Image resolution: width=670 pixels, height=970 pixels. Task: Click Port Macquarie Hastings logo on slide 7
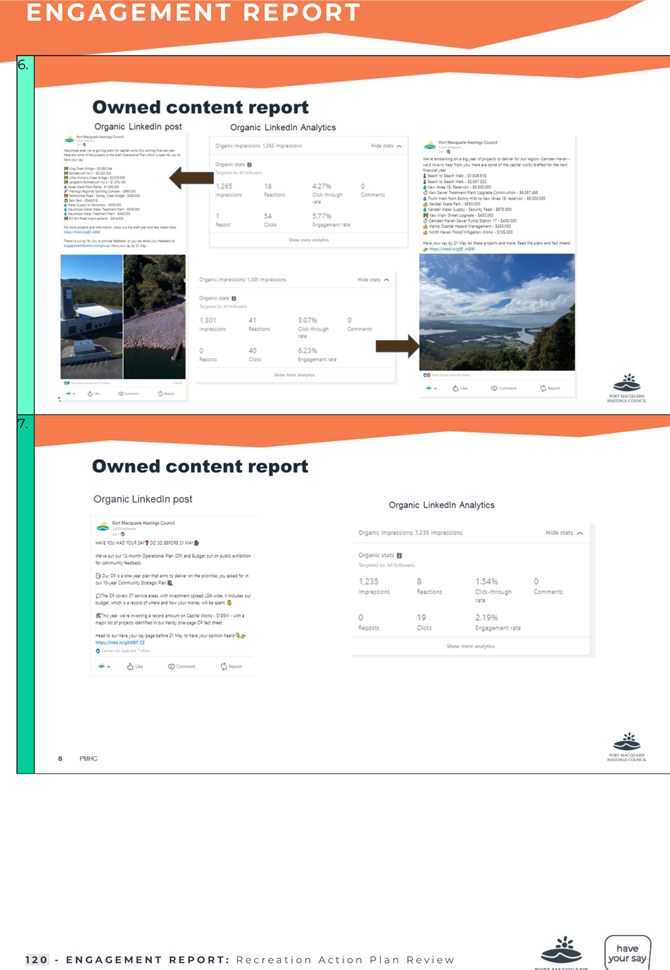(627, 747)
